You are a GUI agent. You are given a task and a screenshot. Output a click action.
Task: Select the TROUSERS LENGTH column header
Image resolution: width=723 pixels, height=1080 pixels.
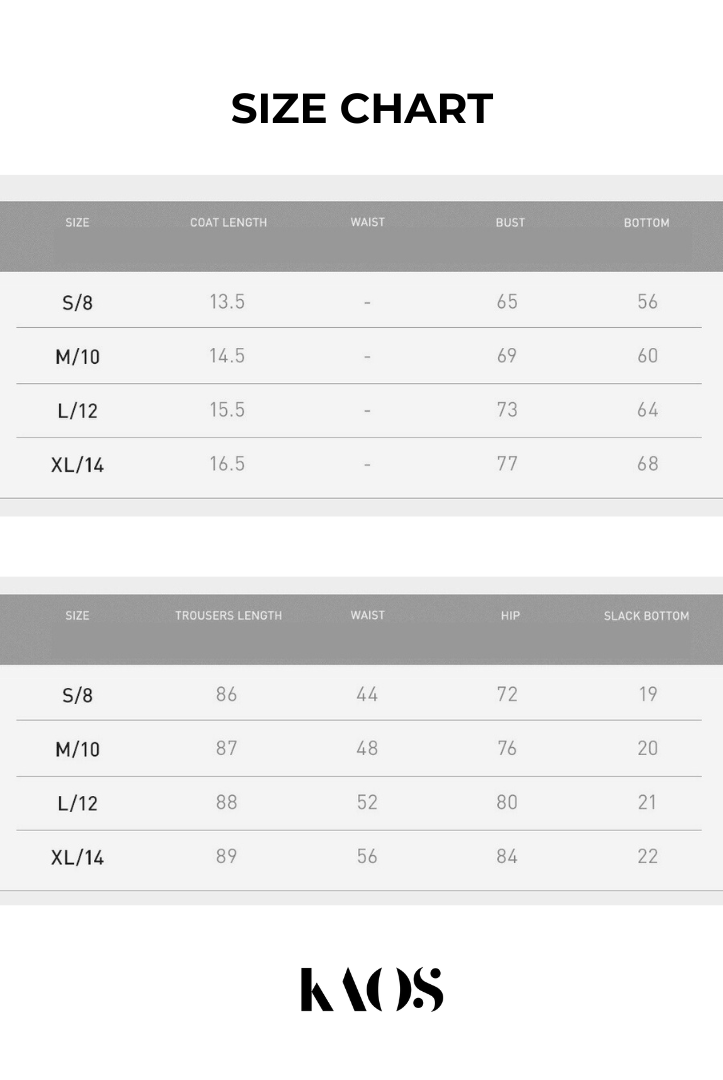228,615
